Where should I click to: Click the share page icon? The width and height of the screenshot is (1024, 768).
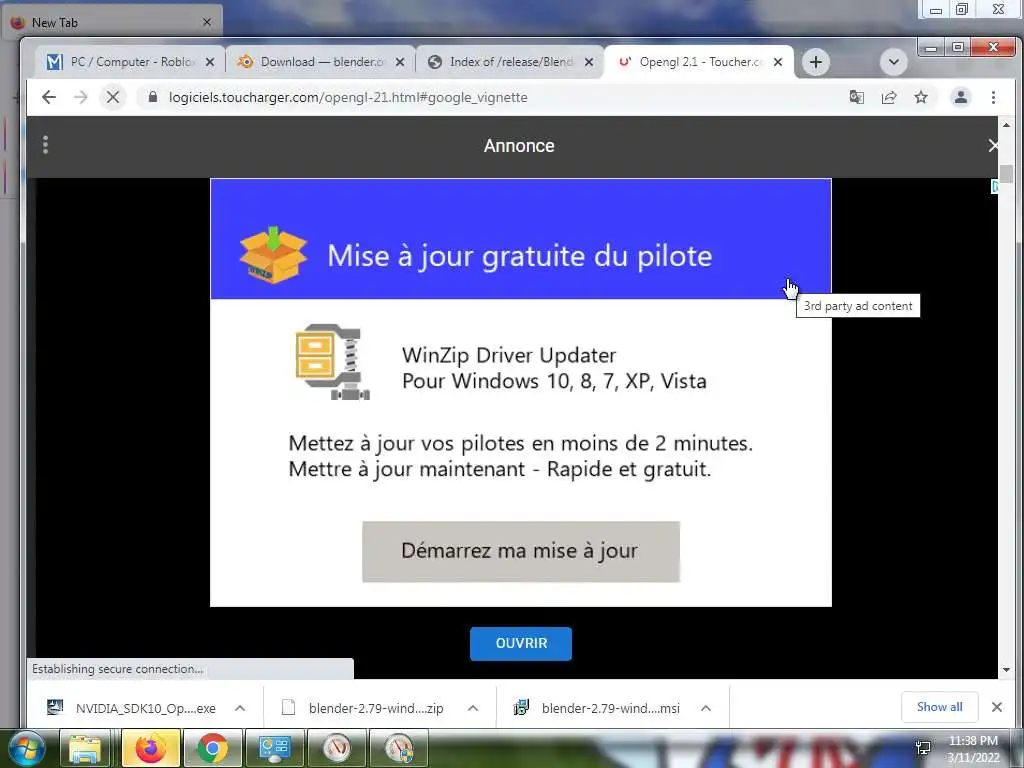889,97
